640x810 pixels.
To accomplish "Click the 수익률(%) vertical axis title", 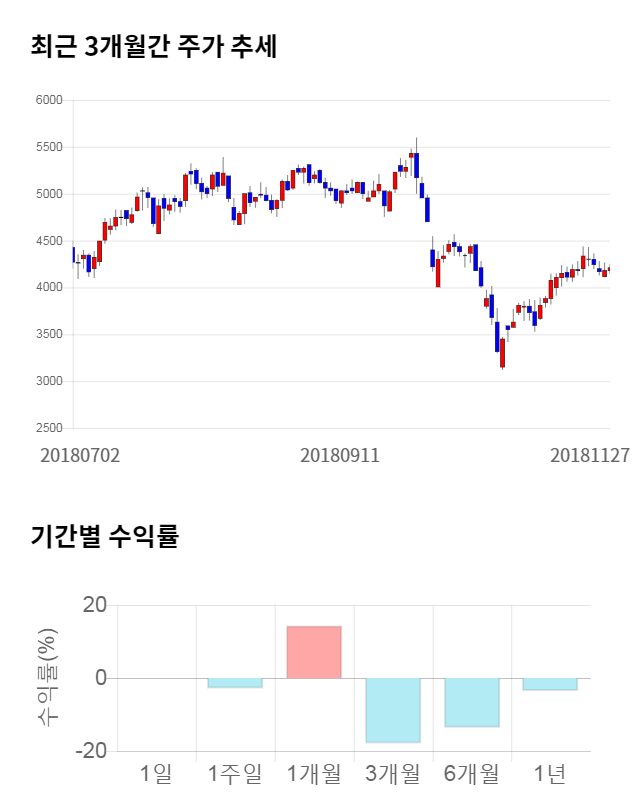I will pos(46,676).
